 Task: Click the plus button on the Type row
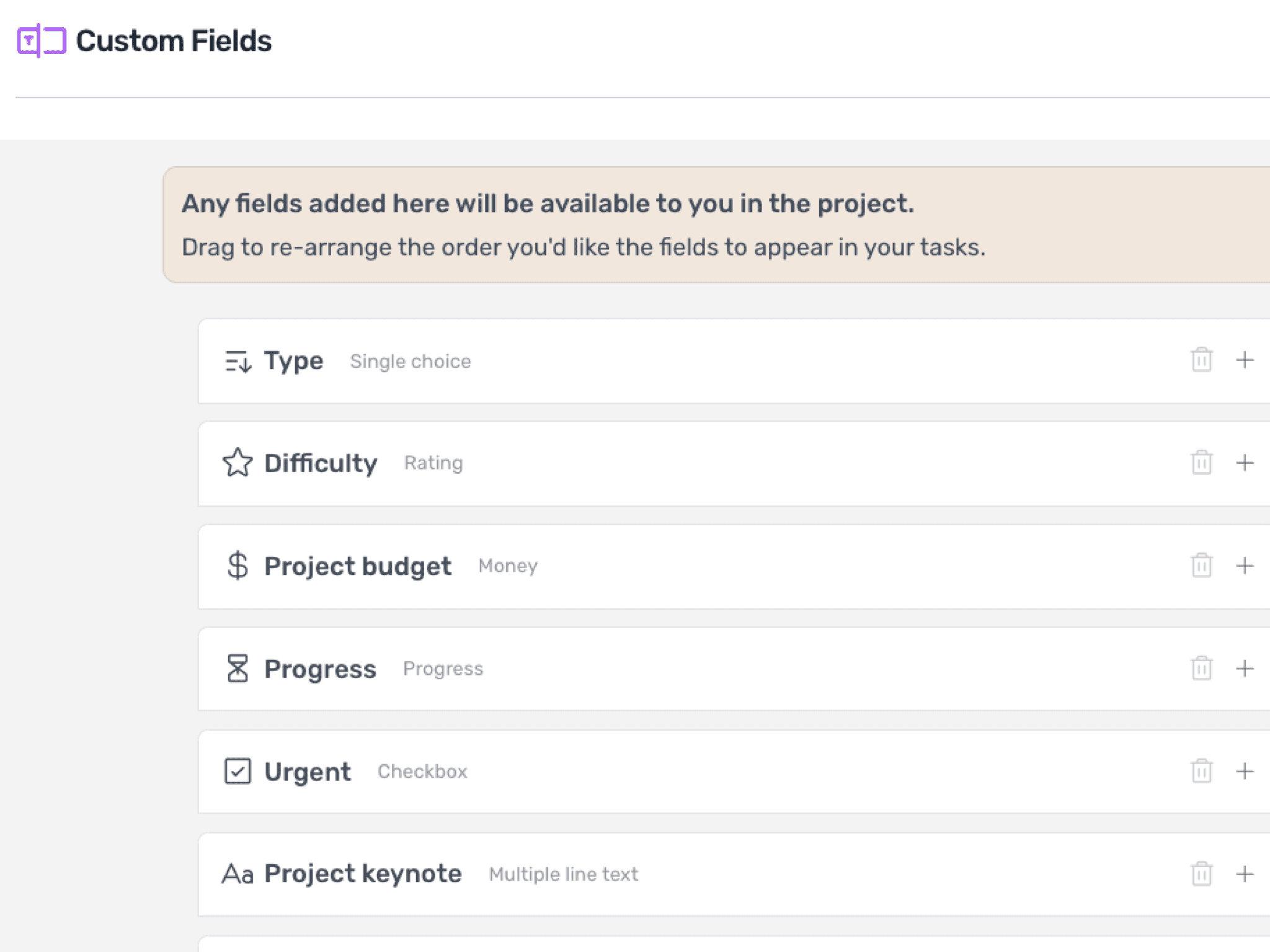pyautogui.click(x=1245, y=361)
